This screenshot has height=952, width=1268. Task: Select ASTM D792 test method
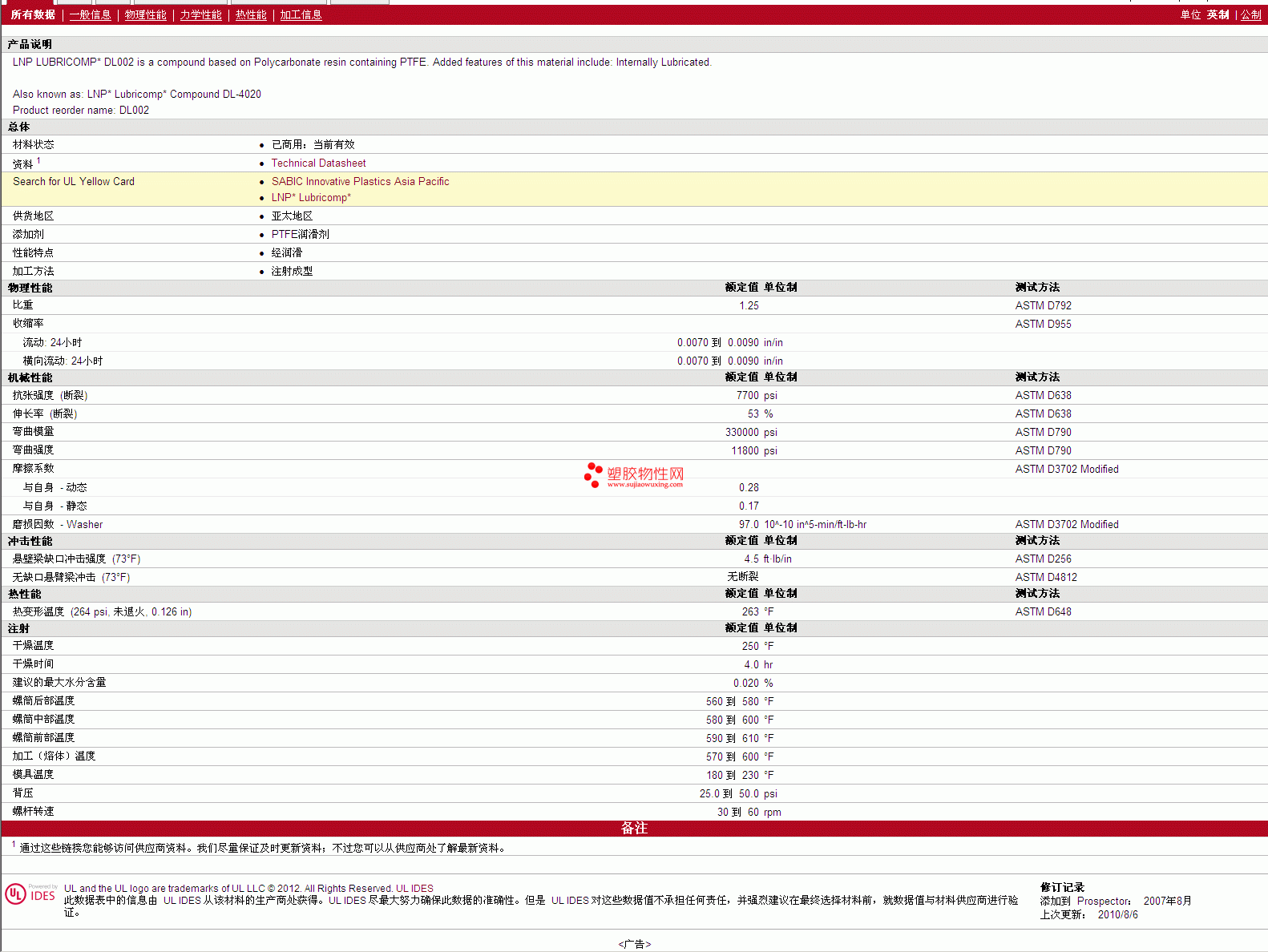tap(1043, 305)
